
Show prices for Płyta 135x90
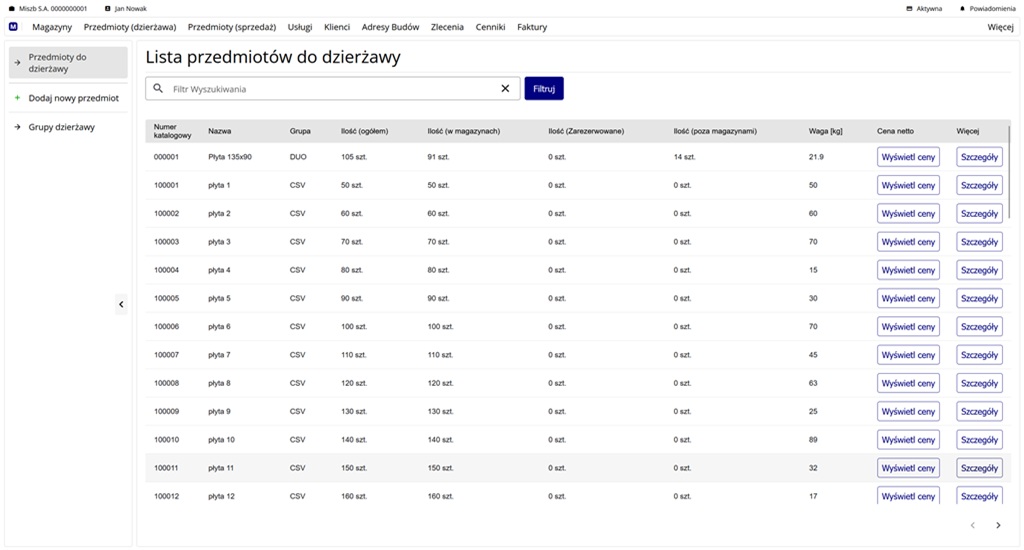(x=908, y=157)
